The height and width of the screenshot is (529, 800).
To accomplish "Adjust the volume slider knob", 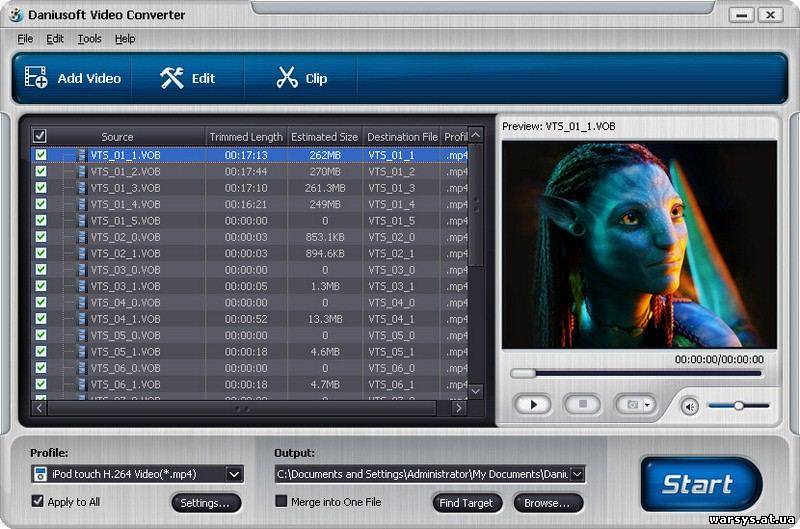I will [738, 406].
